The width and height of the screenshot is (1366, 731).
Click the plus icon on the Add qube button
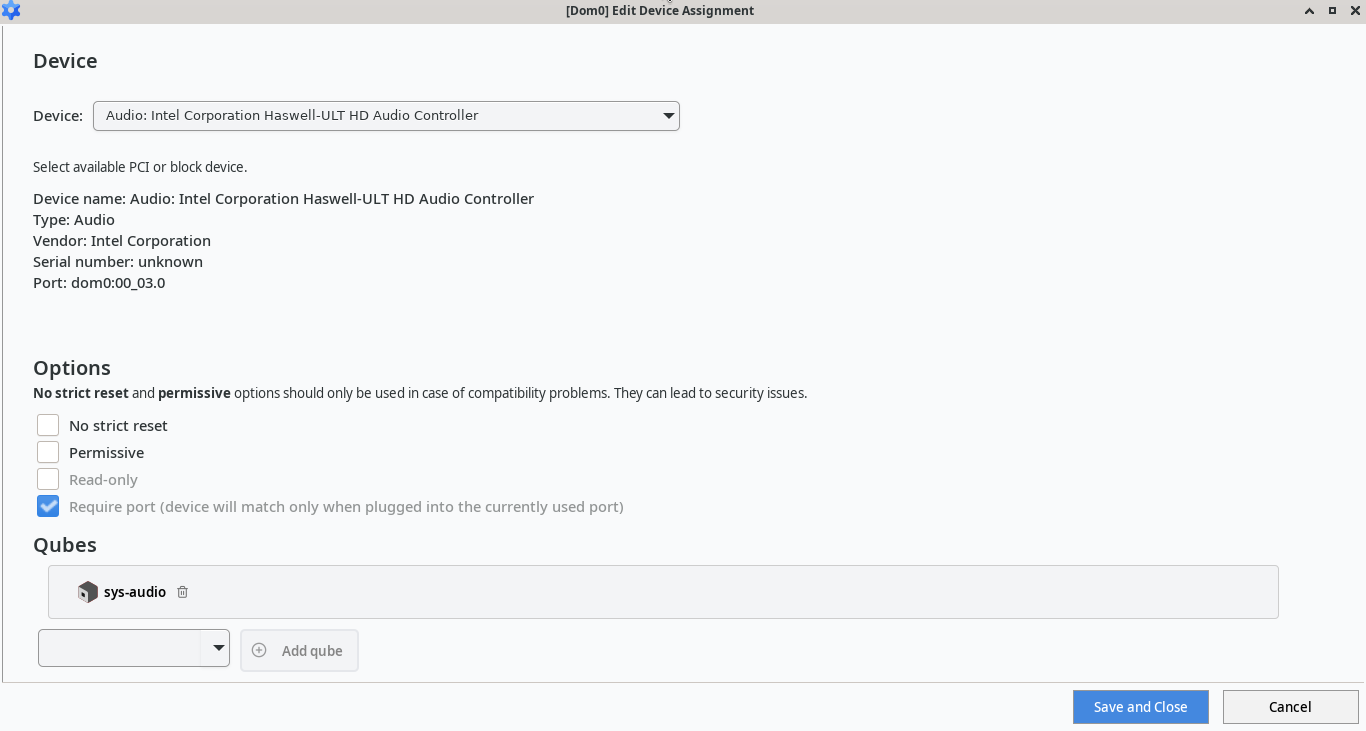[x=259, y=650]
